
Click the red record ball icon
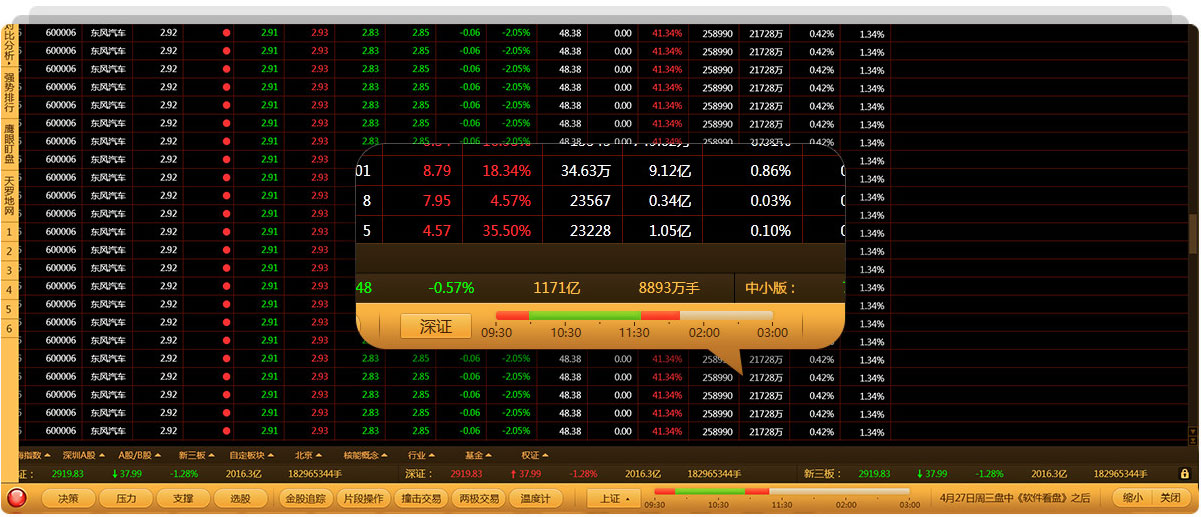pyautogui.click(x=17, y=498)
